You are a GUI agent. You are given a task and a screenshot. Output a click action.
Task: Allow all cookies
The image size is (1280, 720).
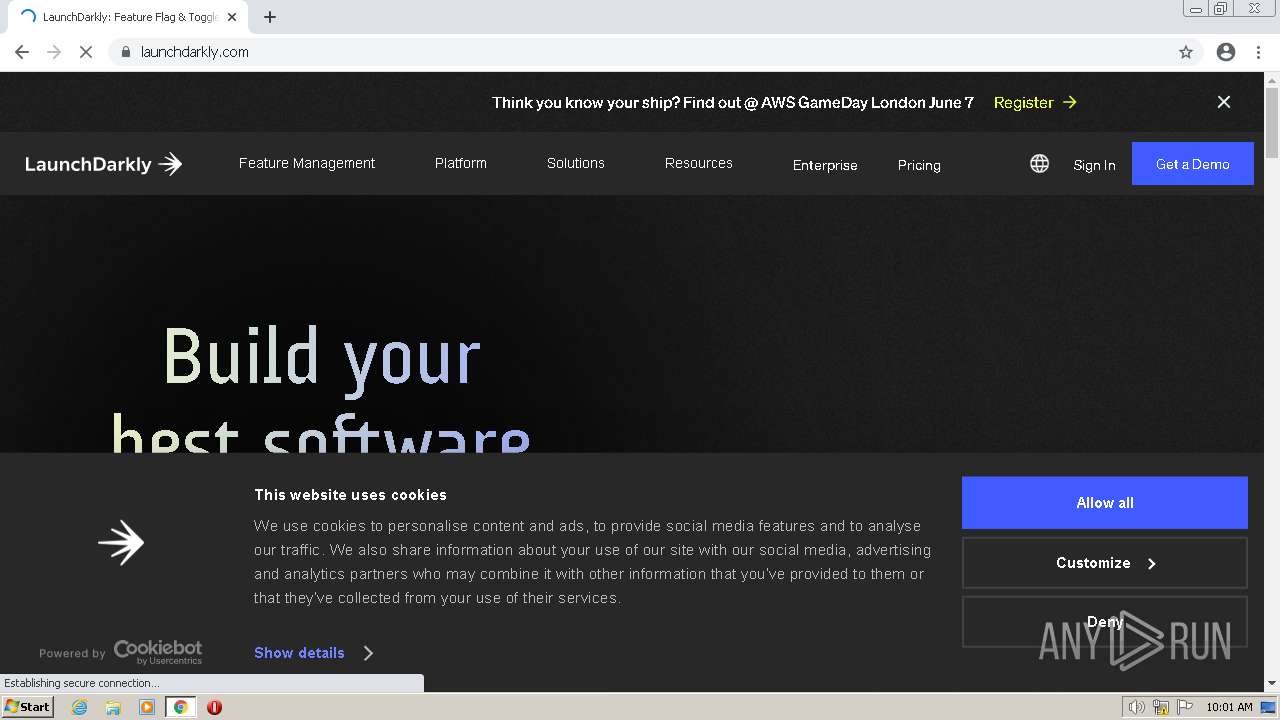point(1105,503)
